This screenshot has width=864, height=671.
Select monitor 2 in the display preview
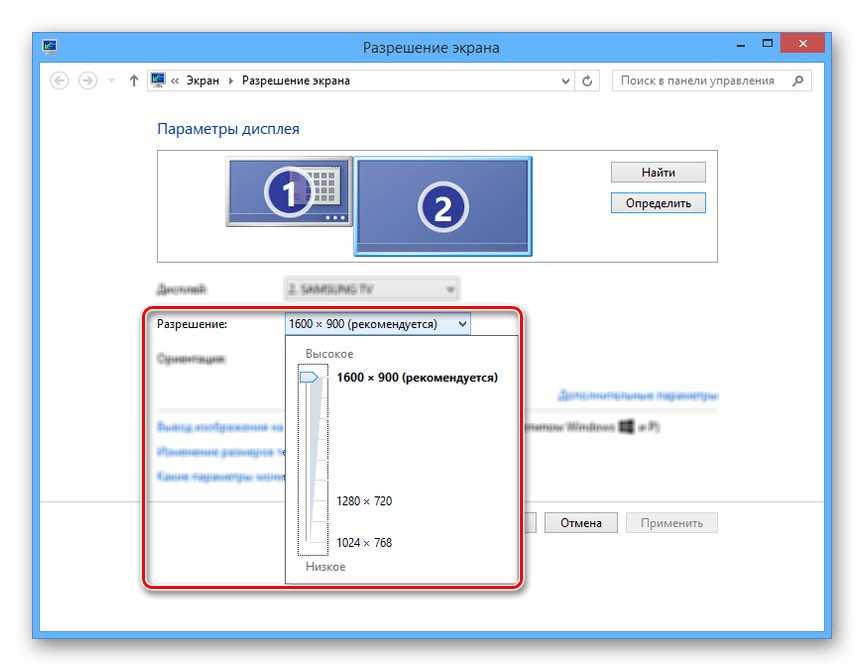pos(442,205)
